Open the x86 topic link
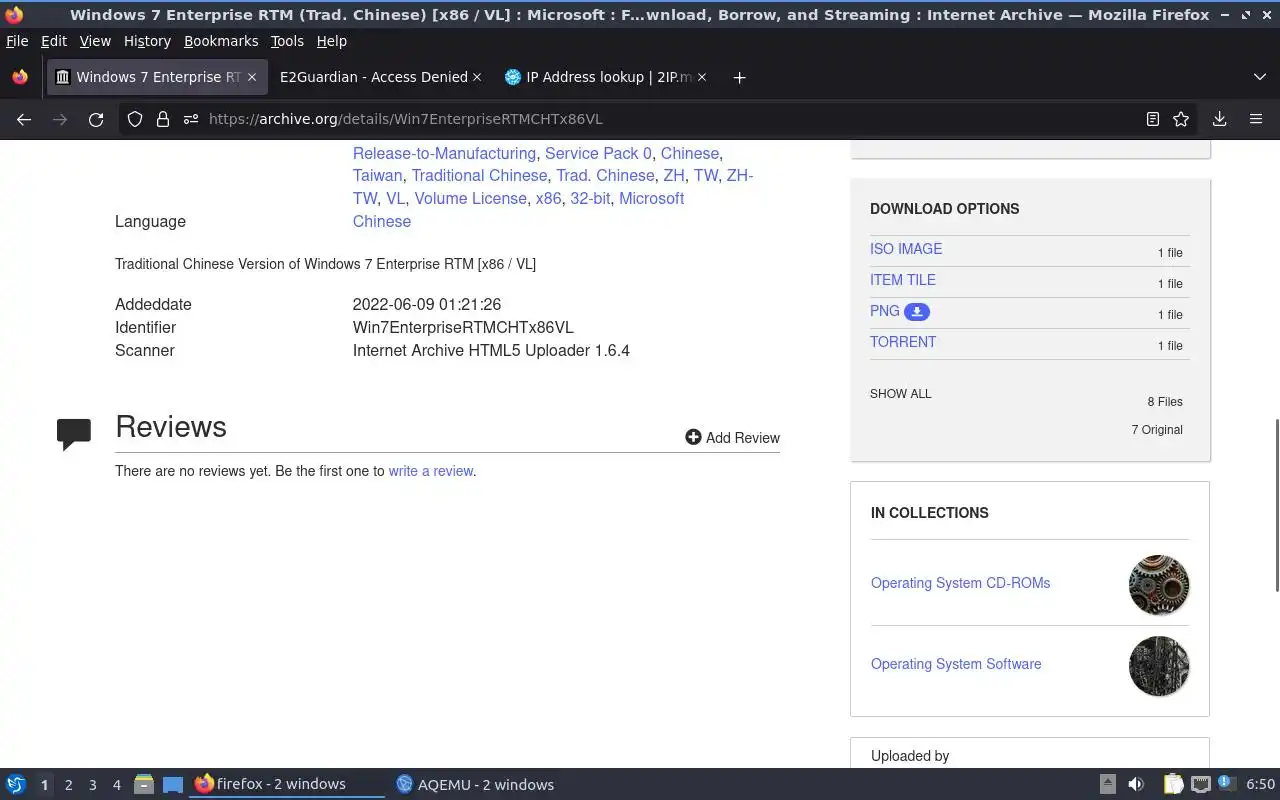Image resolution: width=1280 pixels, height=800 pixels. coord(548,199)
